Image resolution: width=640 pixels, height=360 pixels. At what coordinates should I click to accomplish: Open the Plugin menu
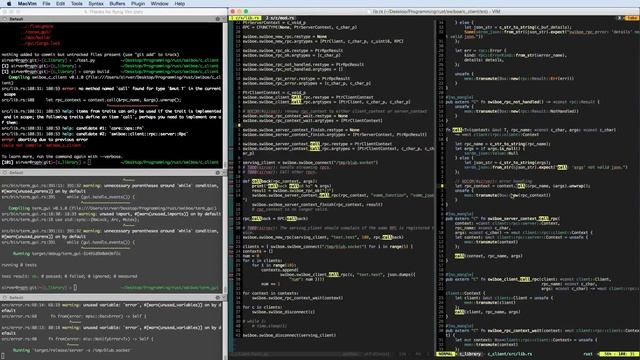coord(138,4)
